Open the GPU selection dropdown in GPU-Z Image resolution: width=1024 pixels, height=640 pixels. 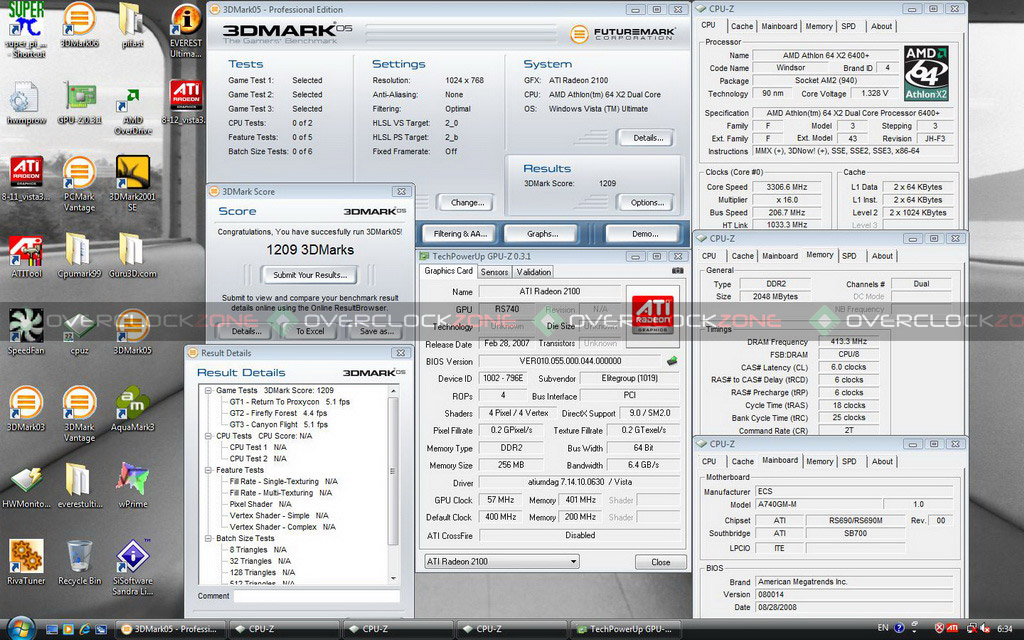(x=501, y=562)
